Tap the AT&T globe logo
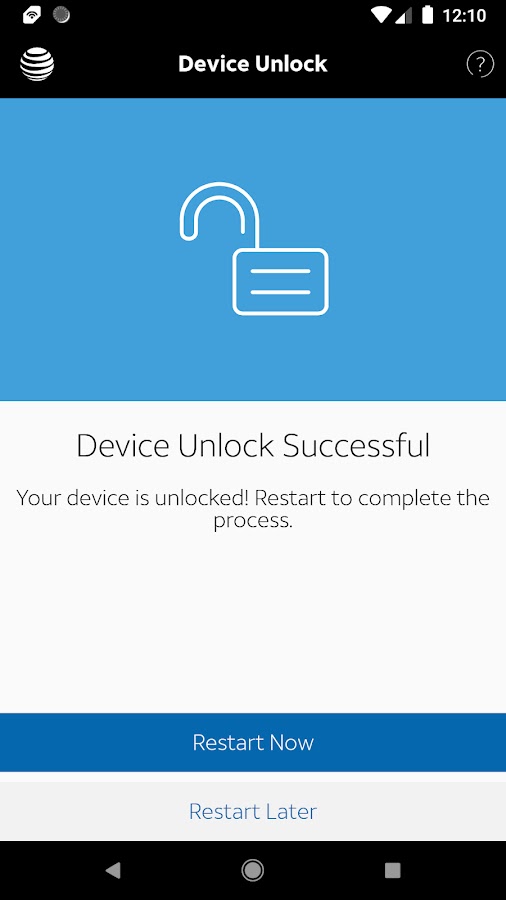Screen dimensions: 506x900 pyautogui.click(x=37, y=64)
